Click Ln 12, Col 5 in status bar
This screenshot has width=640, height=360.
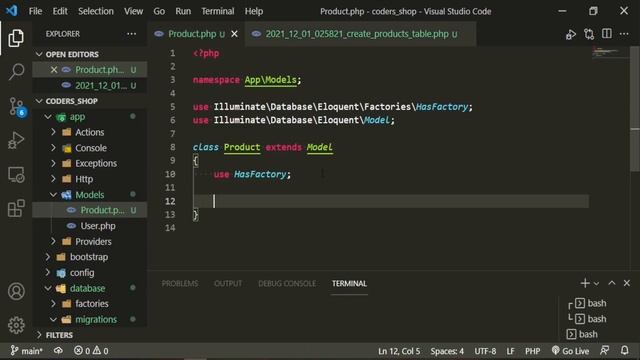pyautogui.click(x=399, y=351)
